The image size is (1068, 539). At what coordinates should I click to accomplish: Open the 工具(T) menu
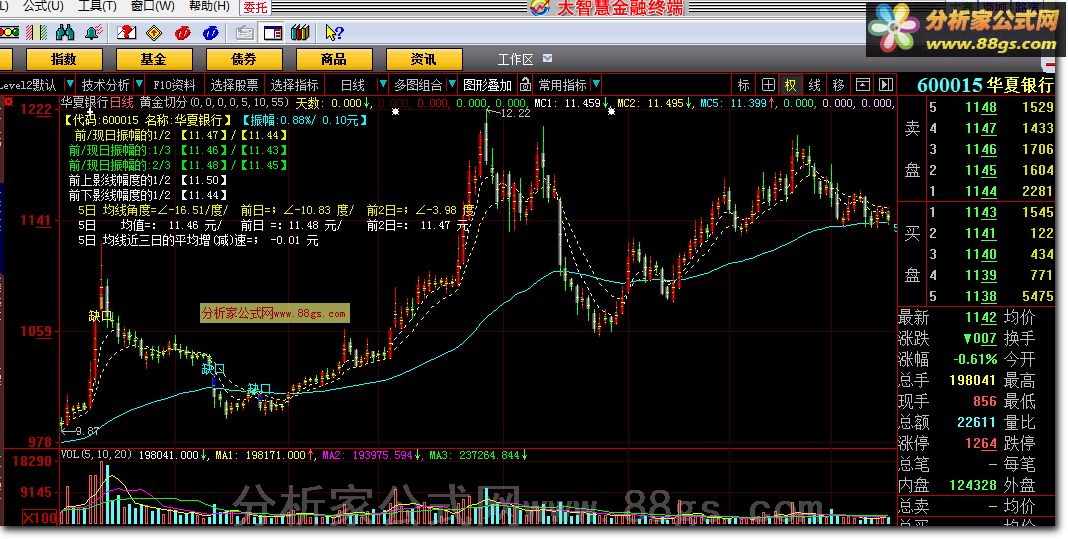[97, 6]
